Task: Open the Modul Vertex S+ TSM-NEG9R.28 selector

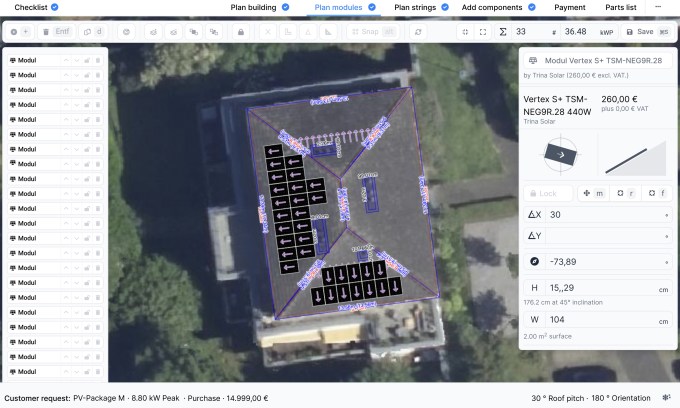Action: pyautogui.click(x=598, y=60)
